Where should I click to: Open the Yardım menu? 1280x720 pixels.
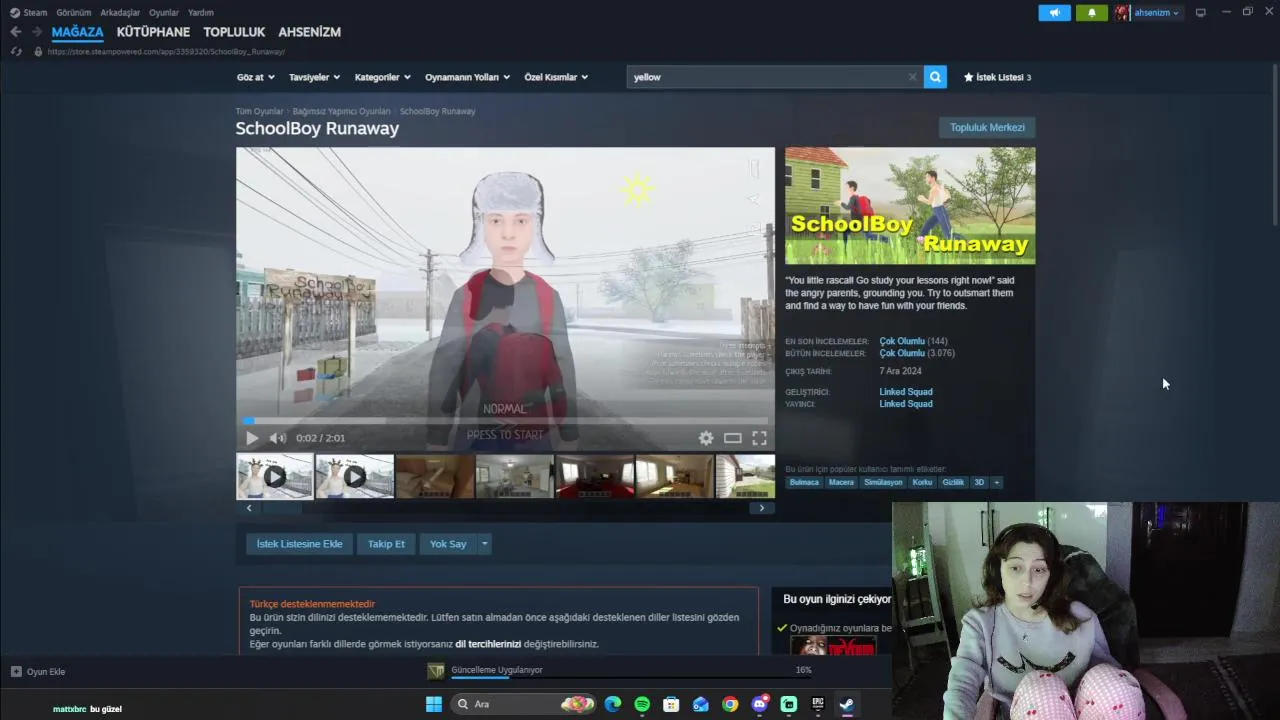coord(201,13)
